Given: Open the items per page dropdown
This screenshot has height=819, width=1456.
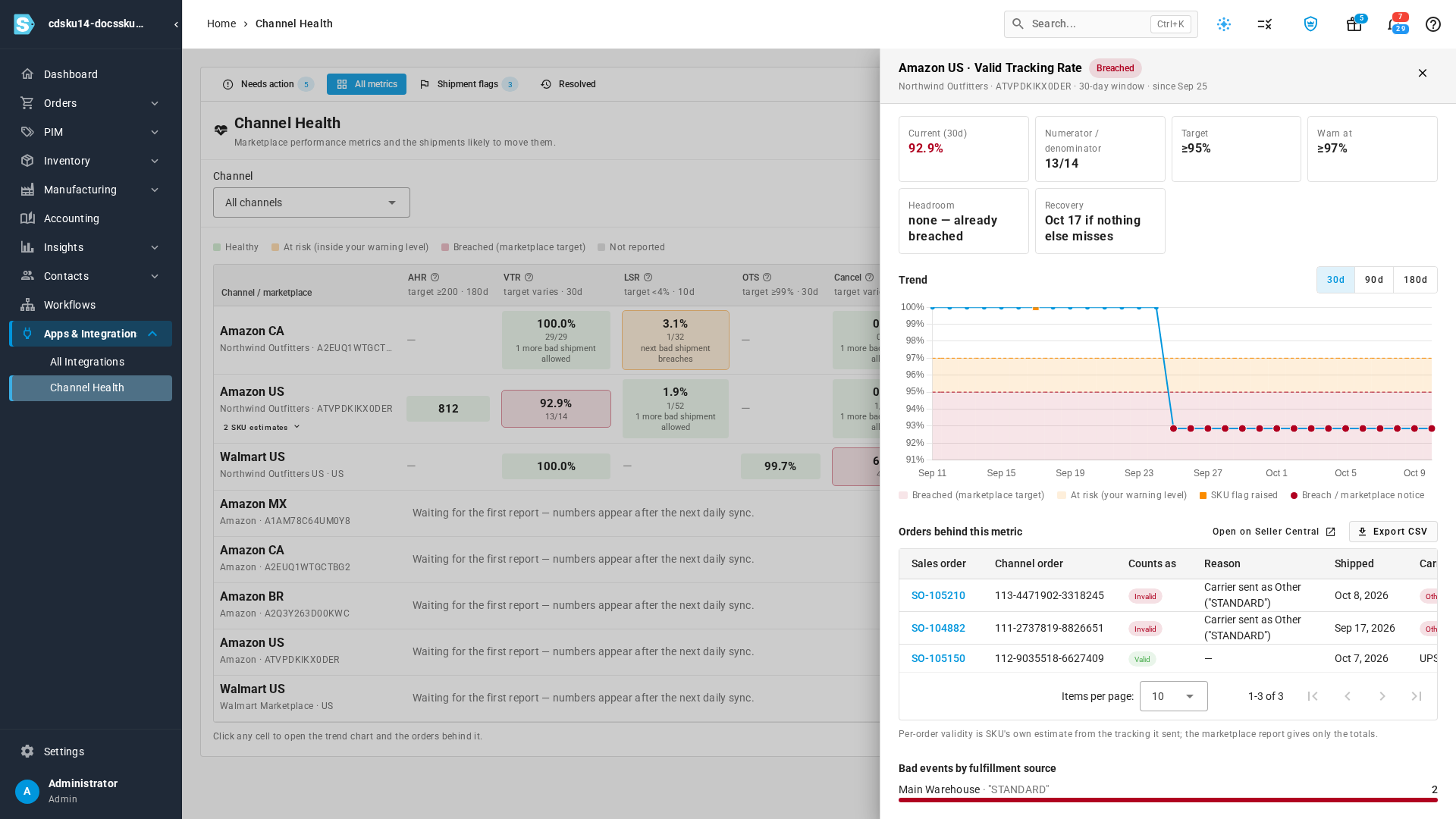Looking at the screenshot, I should tap(1173, 696).
